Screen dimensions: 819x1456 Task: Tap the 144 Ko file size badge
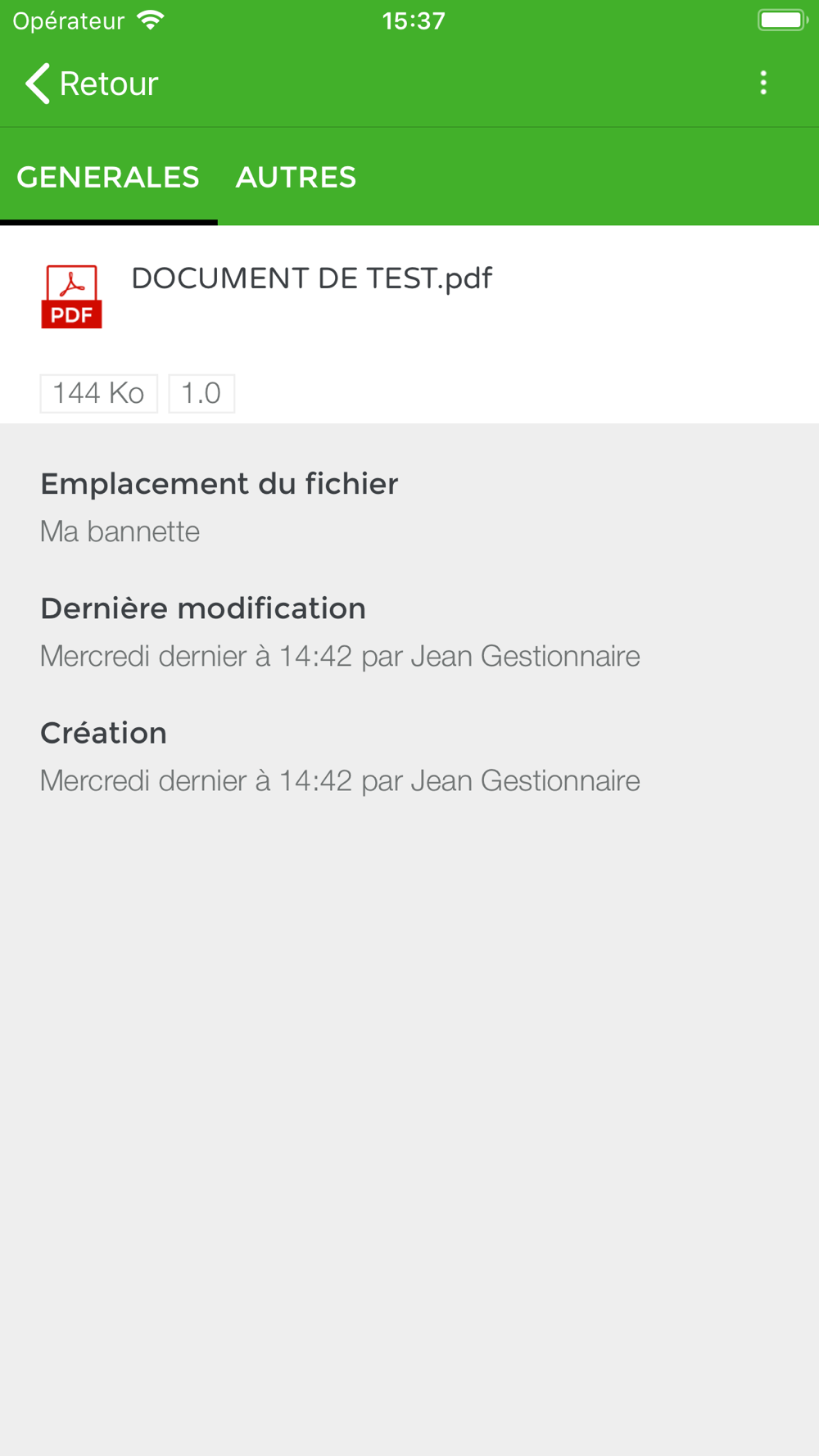(x=99, y=393)
